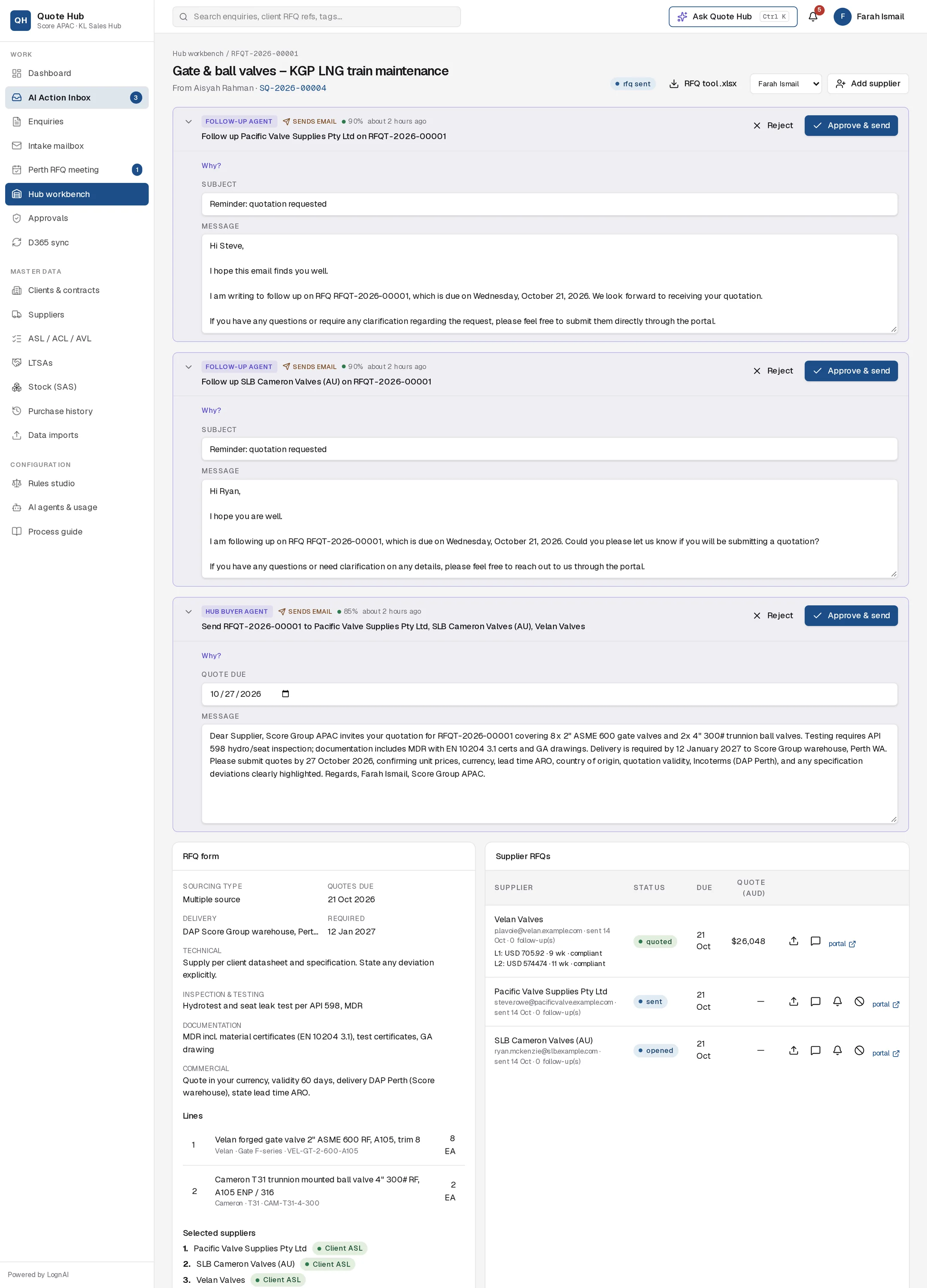The image size is (927, 1288).
Task: Click cancel icon for Pacific Valve Supplies
Action: click(x=860, y=1002)
